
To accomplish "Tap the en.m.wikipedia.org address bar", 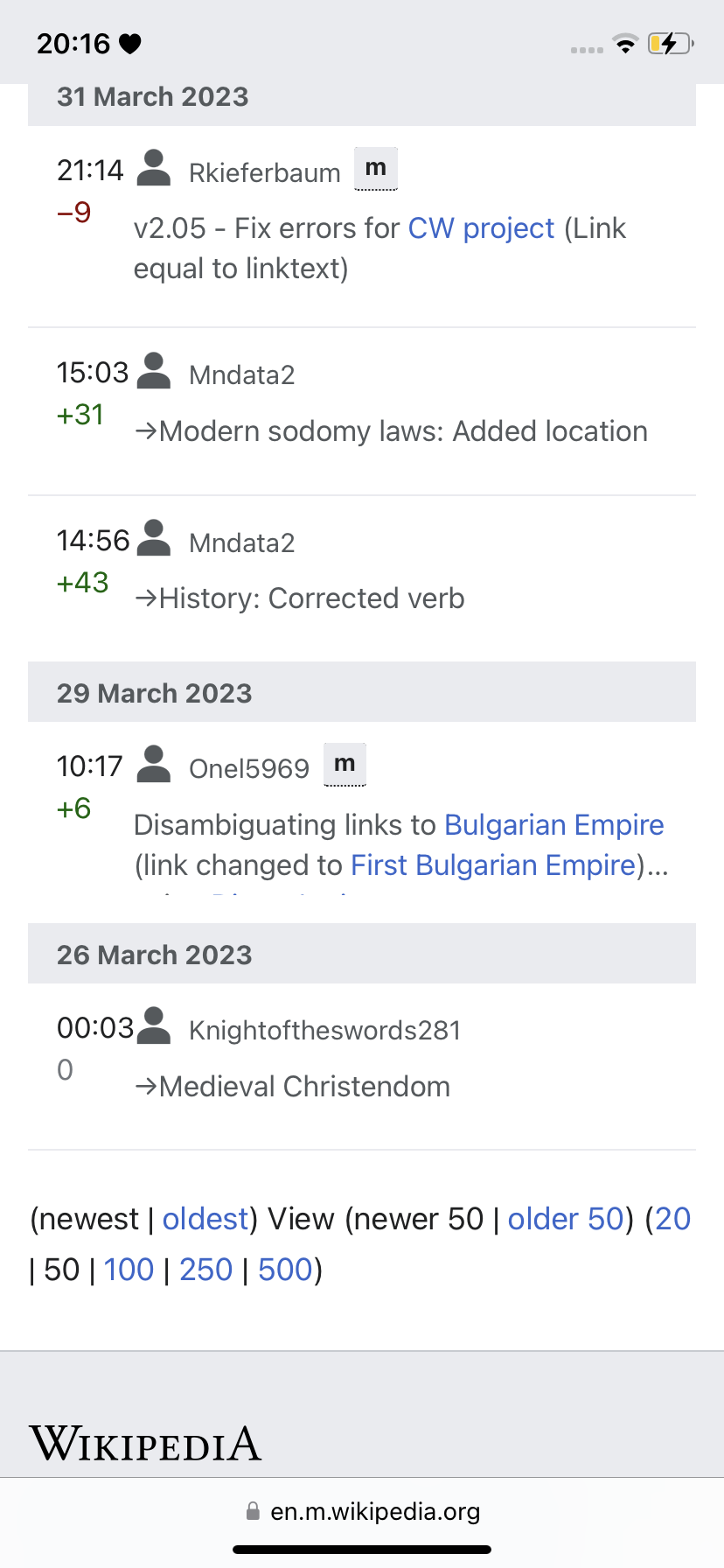I will (374, 1511).
